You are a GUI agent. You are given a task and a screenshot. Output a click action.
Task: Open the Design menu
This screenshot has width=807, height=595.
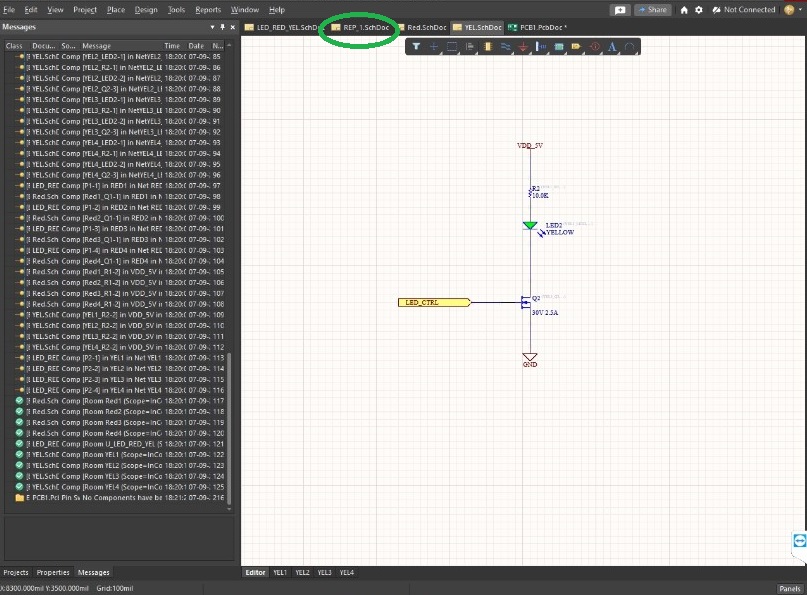[x=146, y=10]
